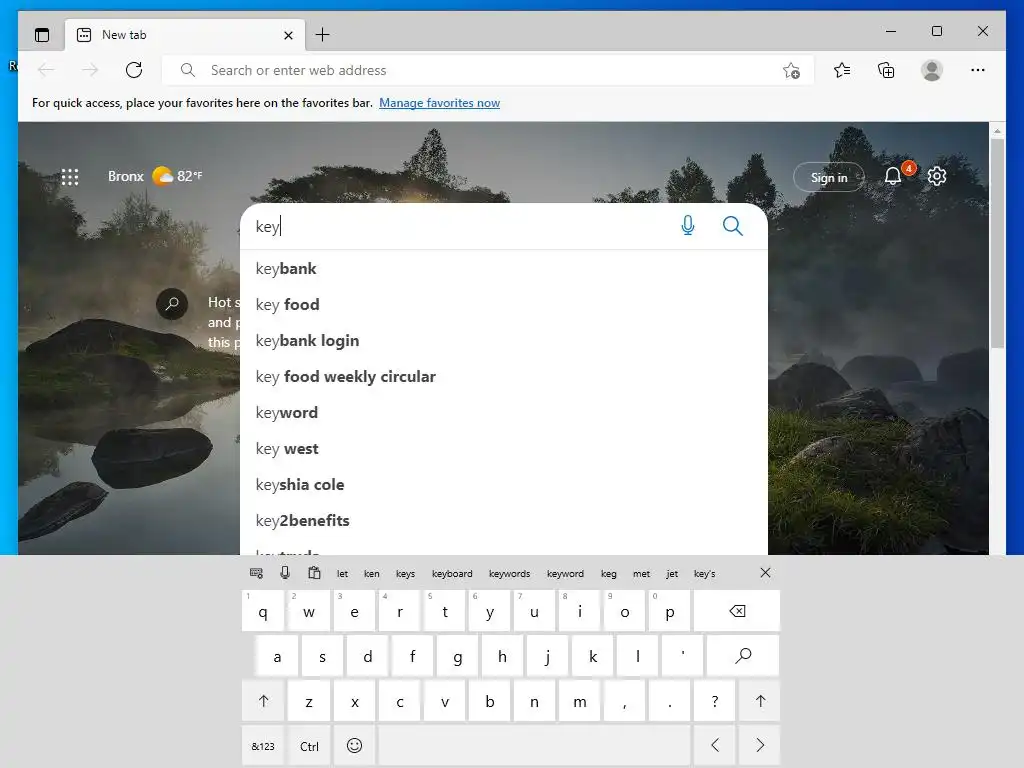Click the Refresh page icon
The width and height of the screenshot is (1024, 768).
(134, 70)
